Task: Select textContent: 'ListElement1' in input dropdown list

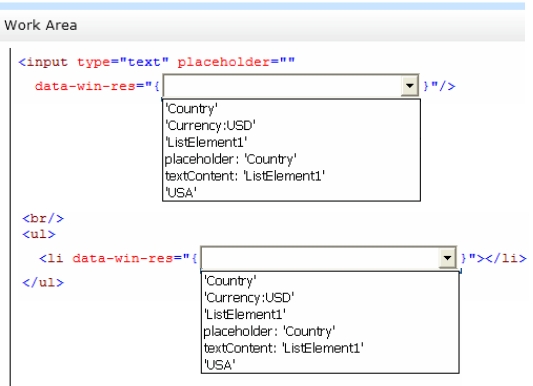Action: (x=291, y=176)
